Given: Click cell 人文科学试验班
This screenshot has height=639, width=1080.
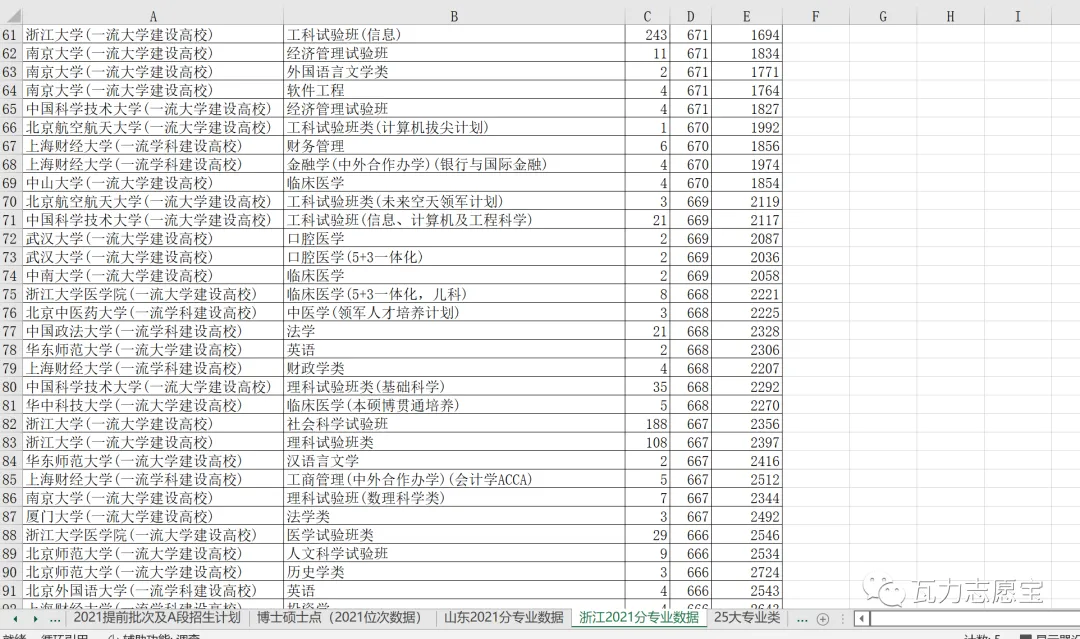Looking at the screenshot, I should tap(454, 554).
